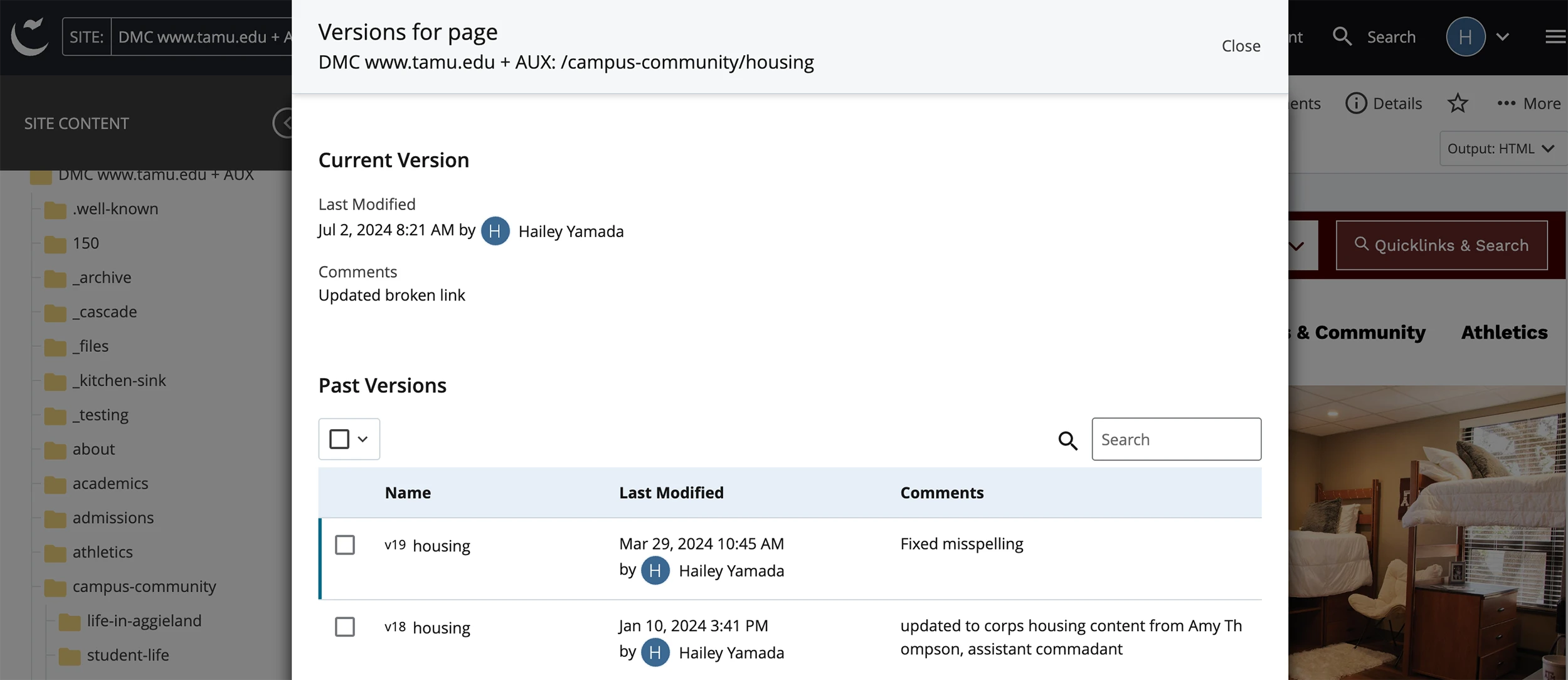Click the magnifier icon beside top Search
This screenshot has height=680, width=1568.
click(x=1342, y=36)
